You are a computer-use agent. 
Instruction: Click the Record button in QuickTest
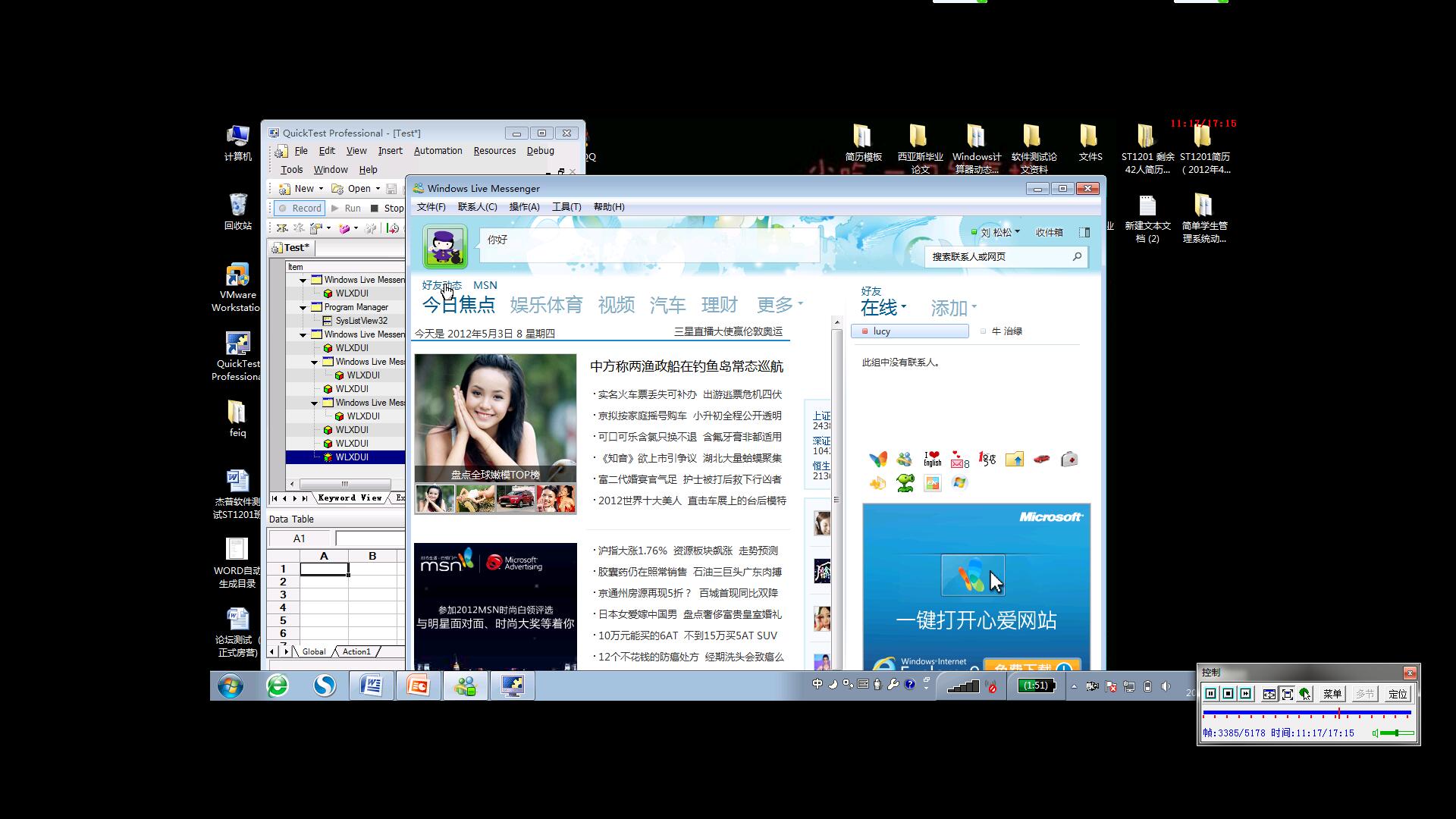pos(300,209)
